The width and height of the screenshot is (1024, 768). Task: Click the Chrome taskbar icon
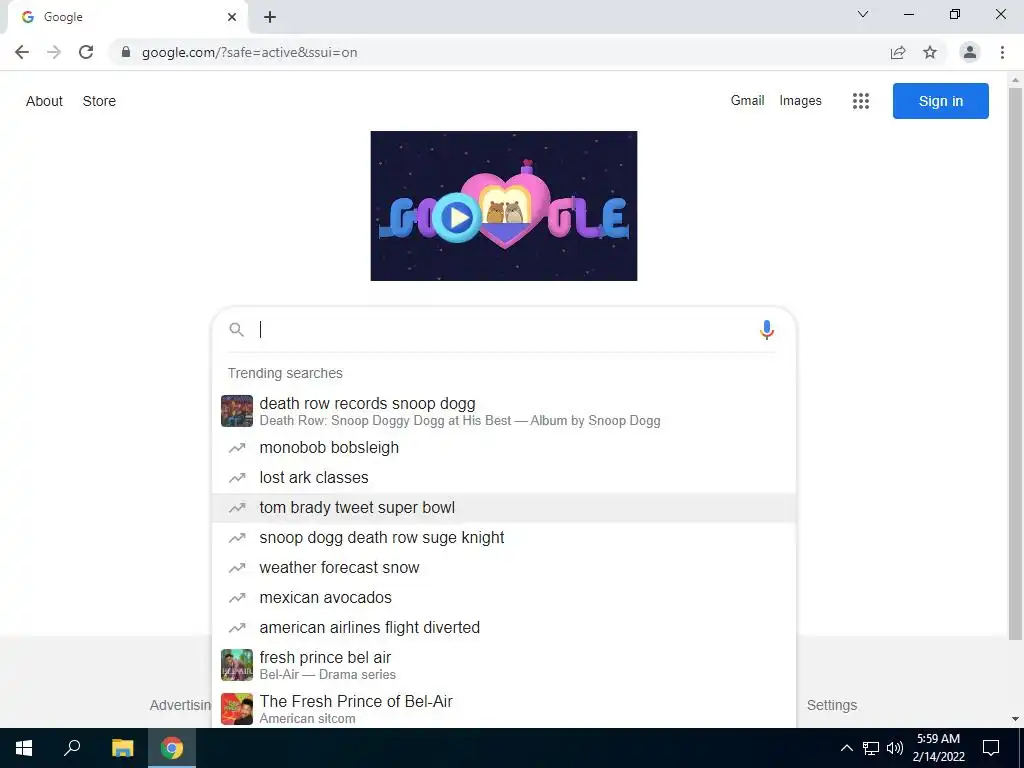(x=172, y=748)
